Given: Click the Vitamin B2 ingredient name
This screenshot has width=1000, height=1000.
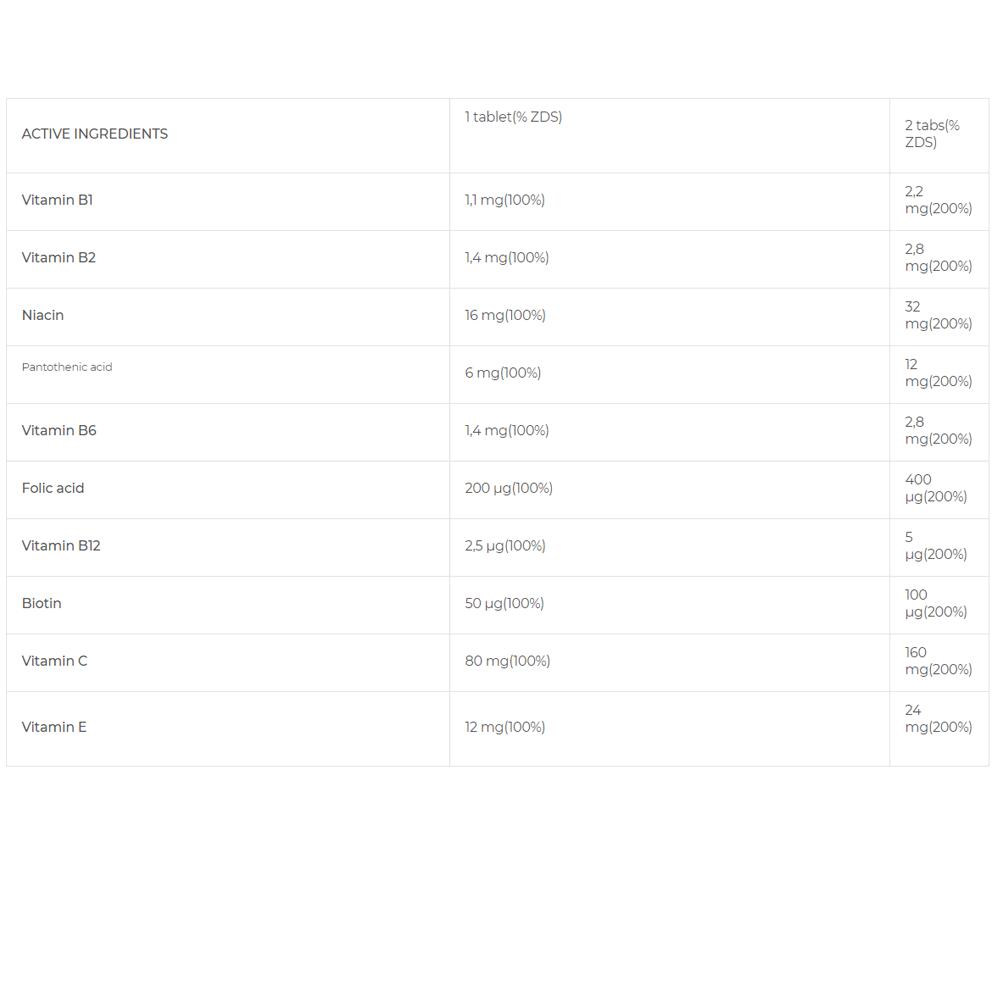Looking at the screenshot, I should click(x=59, y=258).
